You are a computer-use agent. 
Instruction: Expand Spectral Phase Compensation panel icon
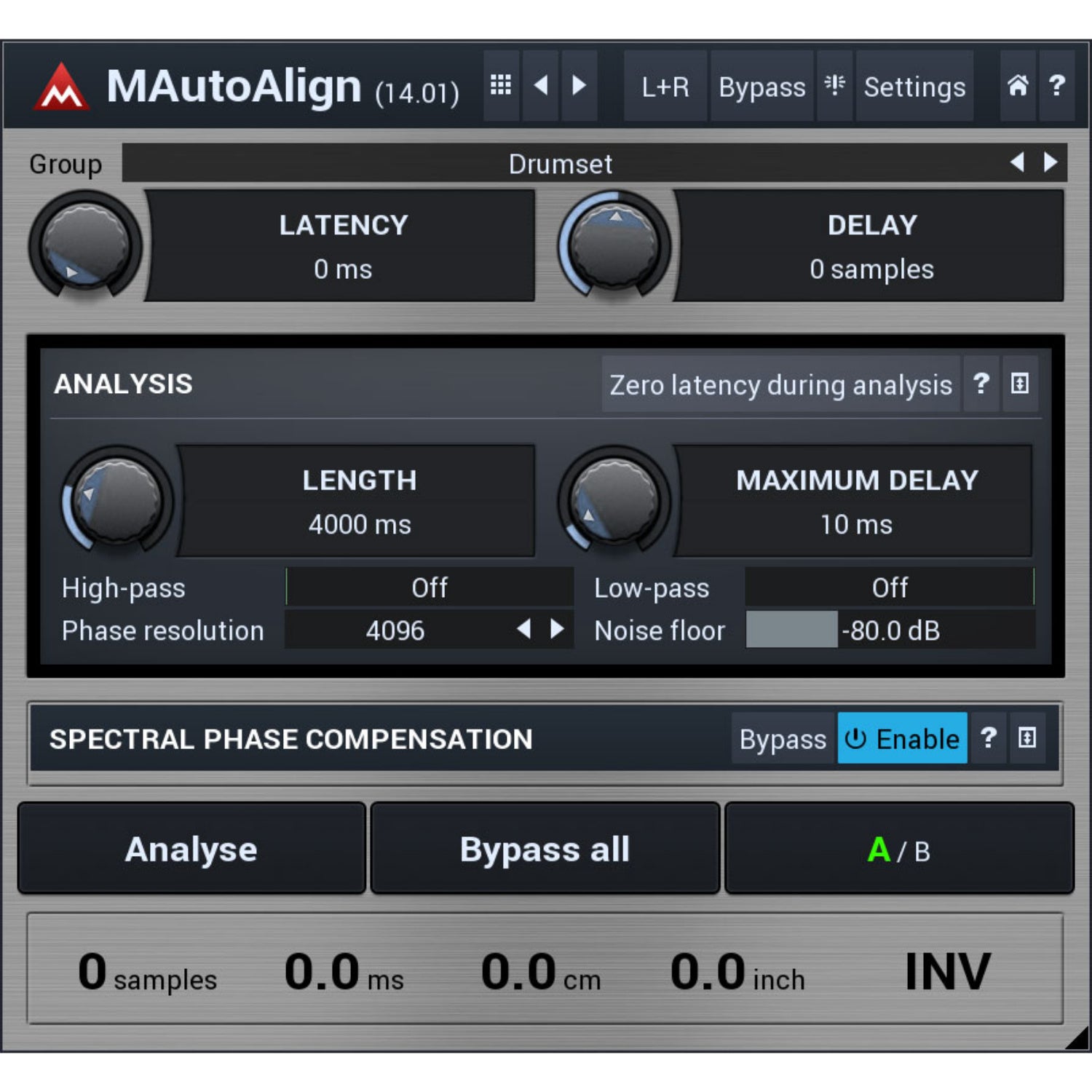(1027, 738)
